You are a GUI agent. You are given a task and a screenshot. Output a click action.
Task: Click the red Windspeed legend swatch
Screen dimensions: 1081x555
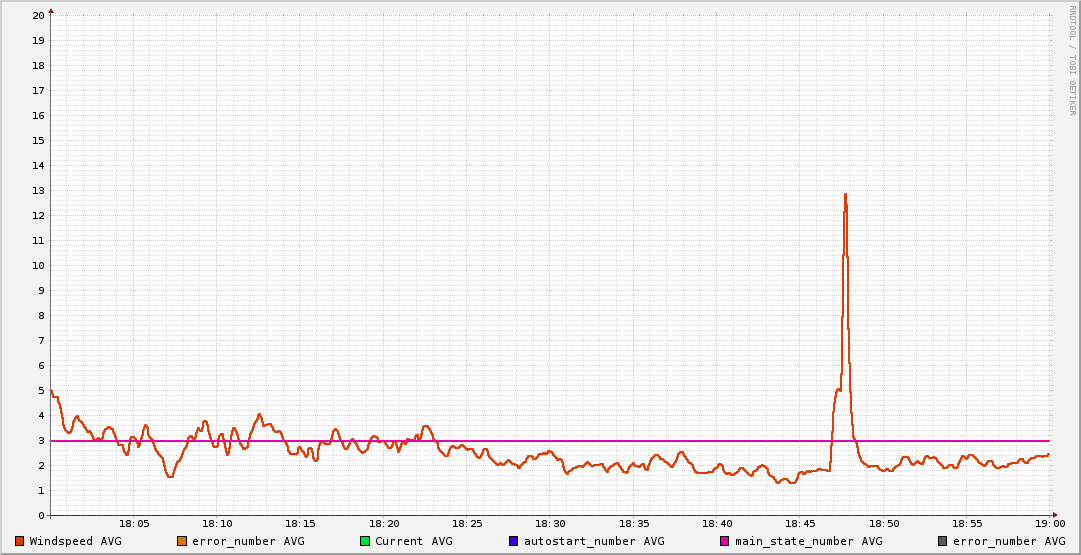click(19, 541)
